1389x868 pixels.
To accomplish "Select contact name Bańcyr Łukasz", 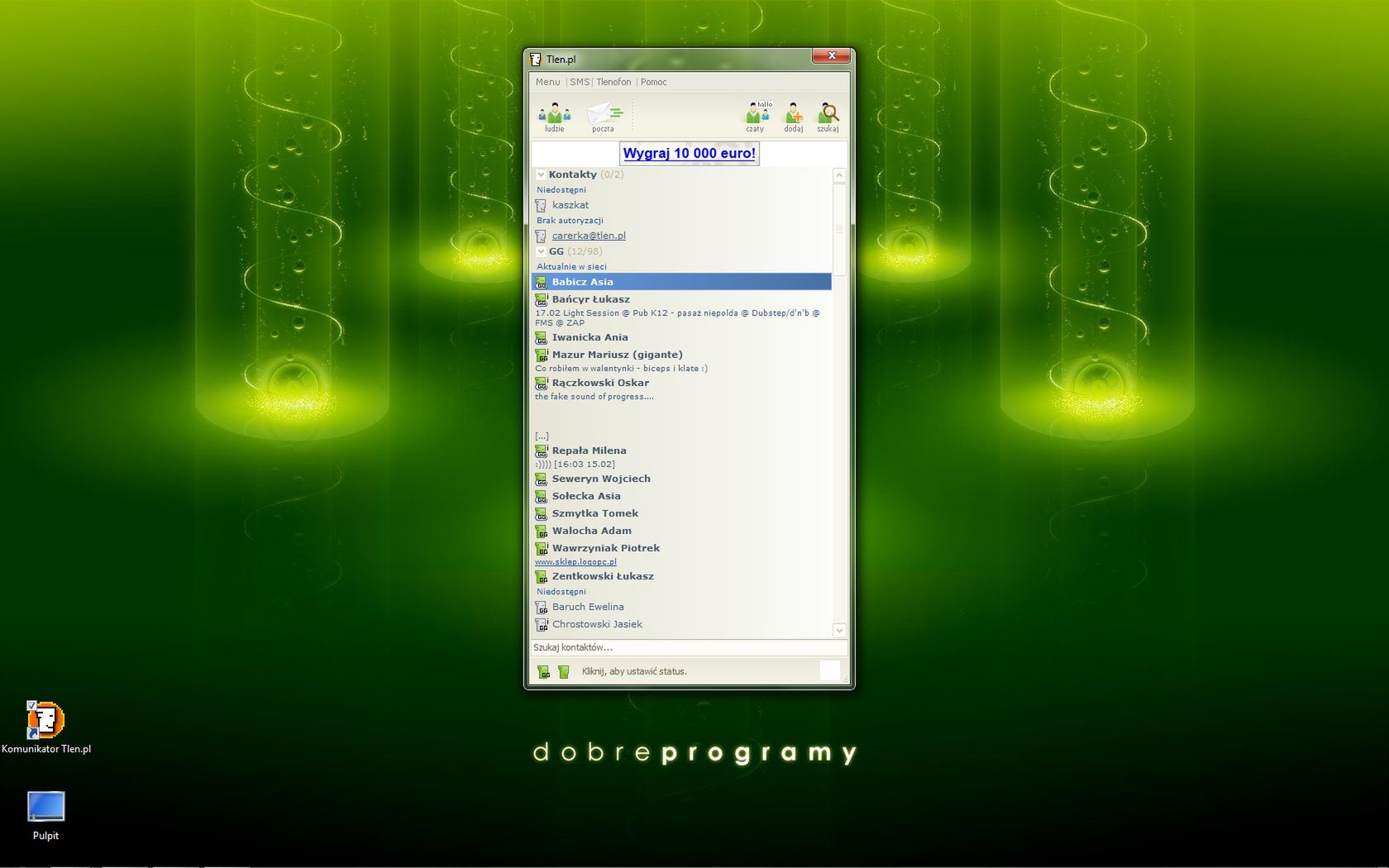I will click(590, 299).
